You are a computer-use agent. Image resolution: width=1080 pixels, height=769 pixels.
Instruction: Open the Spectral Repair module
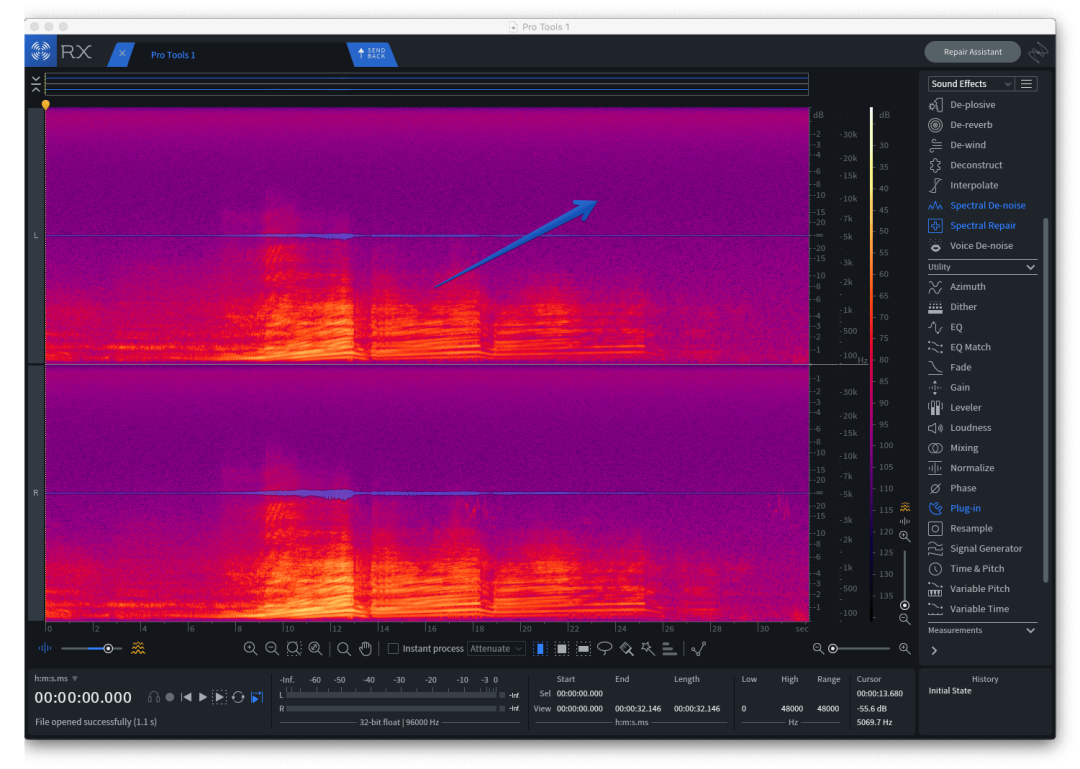click(982, 226)
